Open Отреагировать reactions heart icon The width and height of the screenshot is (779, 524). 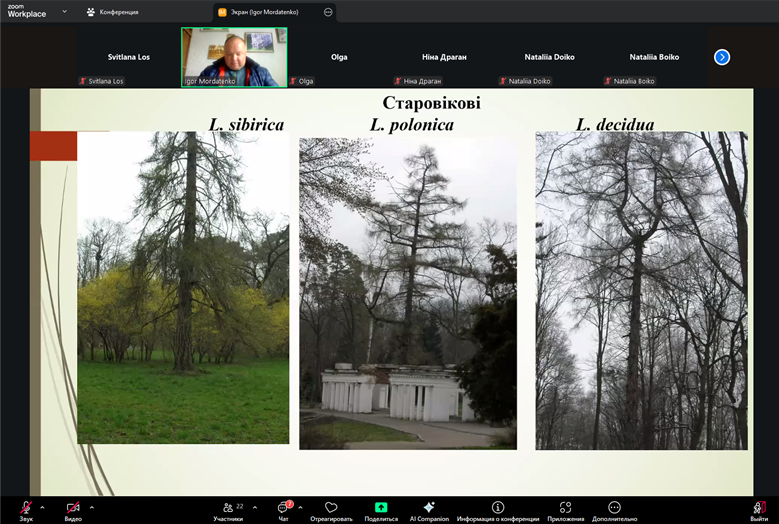(331, 508)
